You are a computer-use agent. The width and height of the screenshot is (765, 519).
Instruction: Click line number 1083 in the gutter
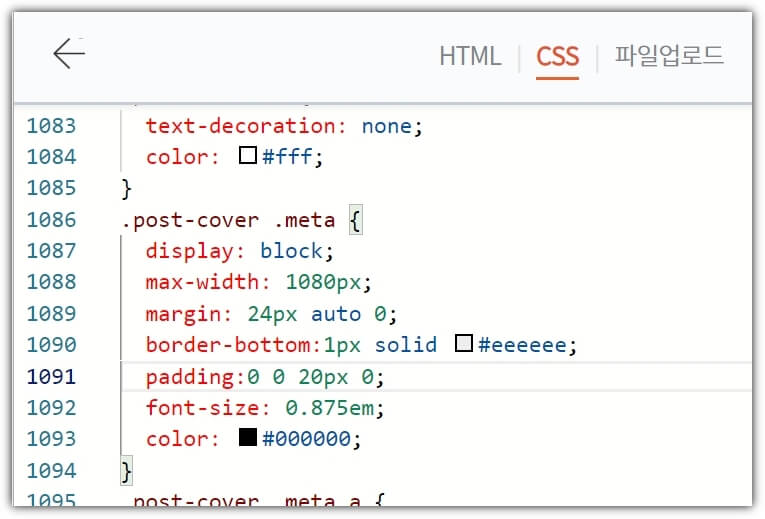pos(51,126)
